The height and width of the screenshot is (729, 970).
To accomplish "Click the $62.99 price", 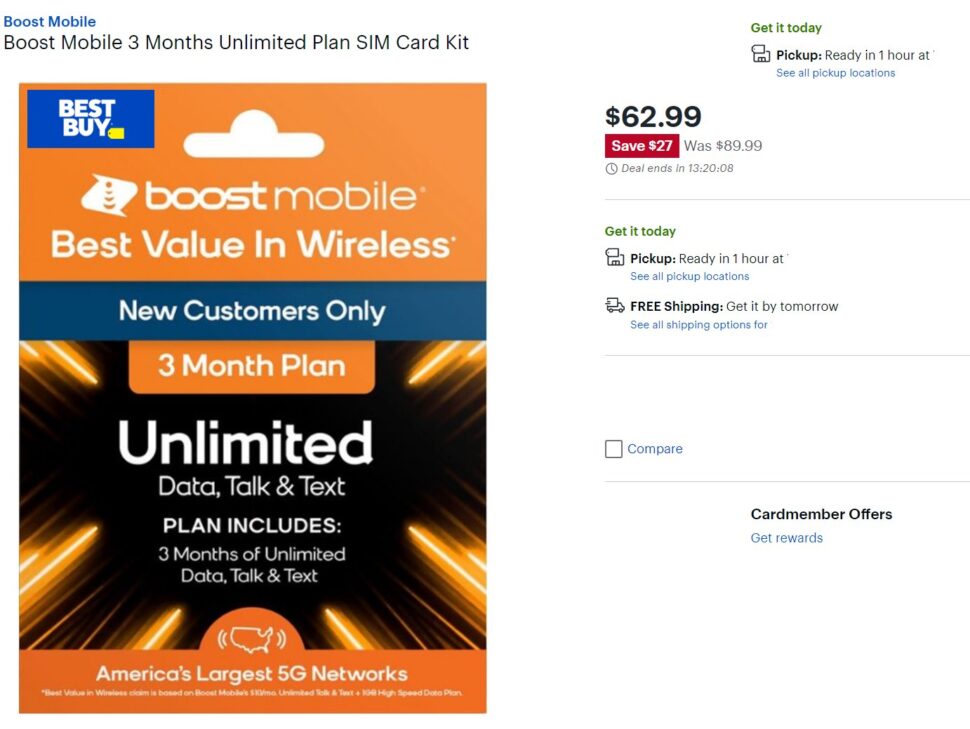I will pyautogui.click(x=652, y=116).
